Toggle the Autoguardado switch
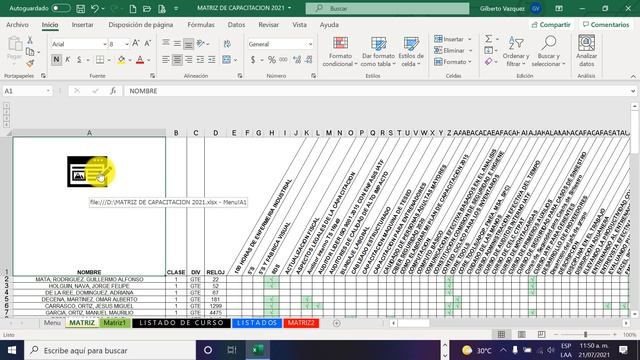Screen dimensions: 640x360 point(60,8)
